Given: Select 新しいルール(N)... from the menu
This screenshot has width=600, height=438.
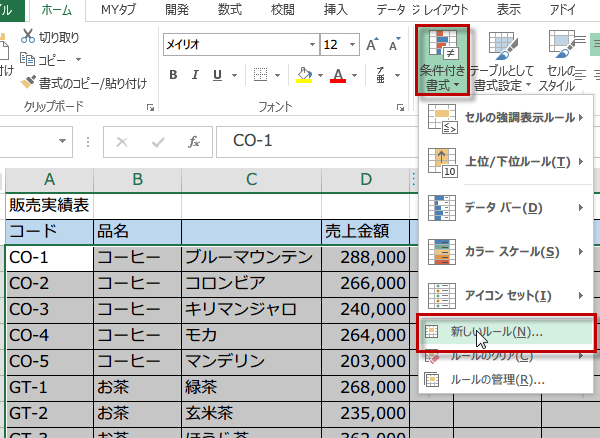Looking at the screenshot, I should 496,331.
